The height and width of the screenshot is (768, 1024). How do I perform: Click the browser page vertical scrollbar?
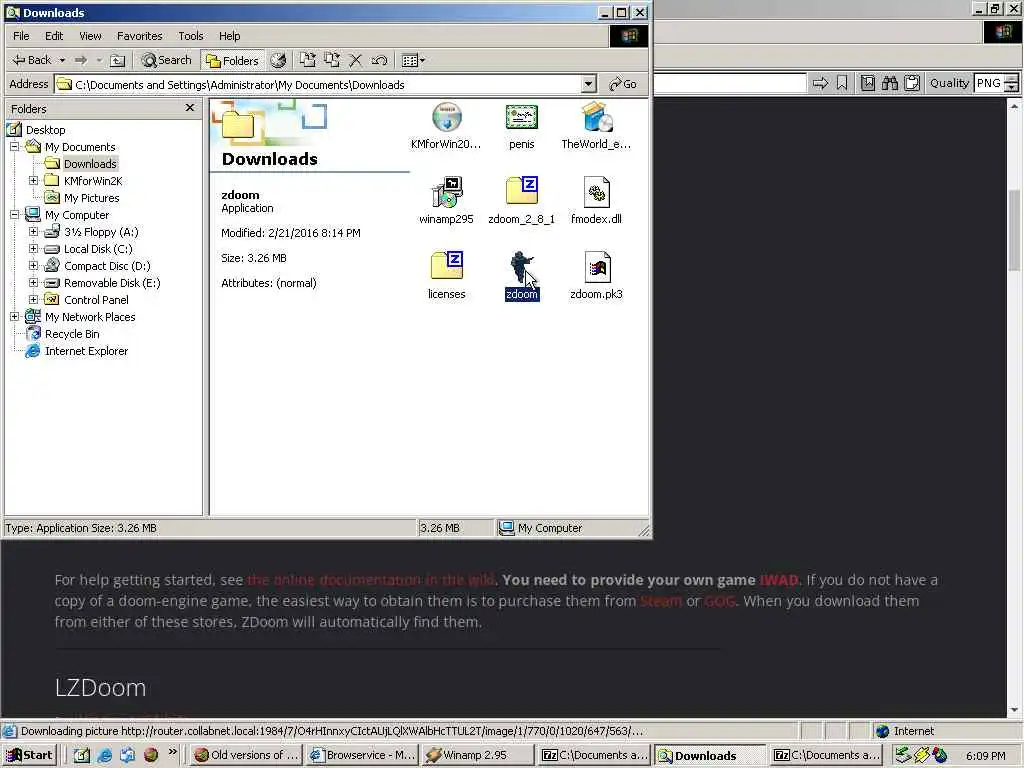(x=1014, y=408)
